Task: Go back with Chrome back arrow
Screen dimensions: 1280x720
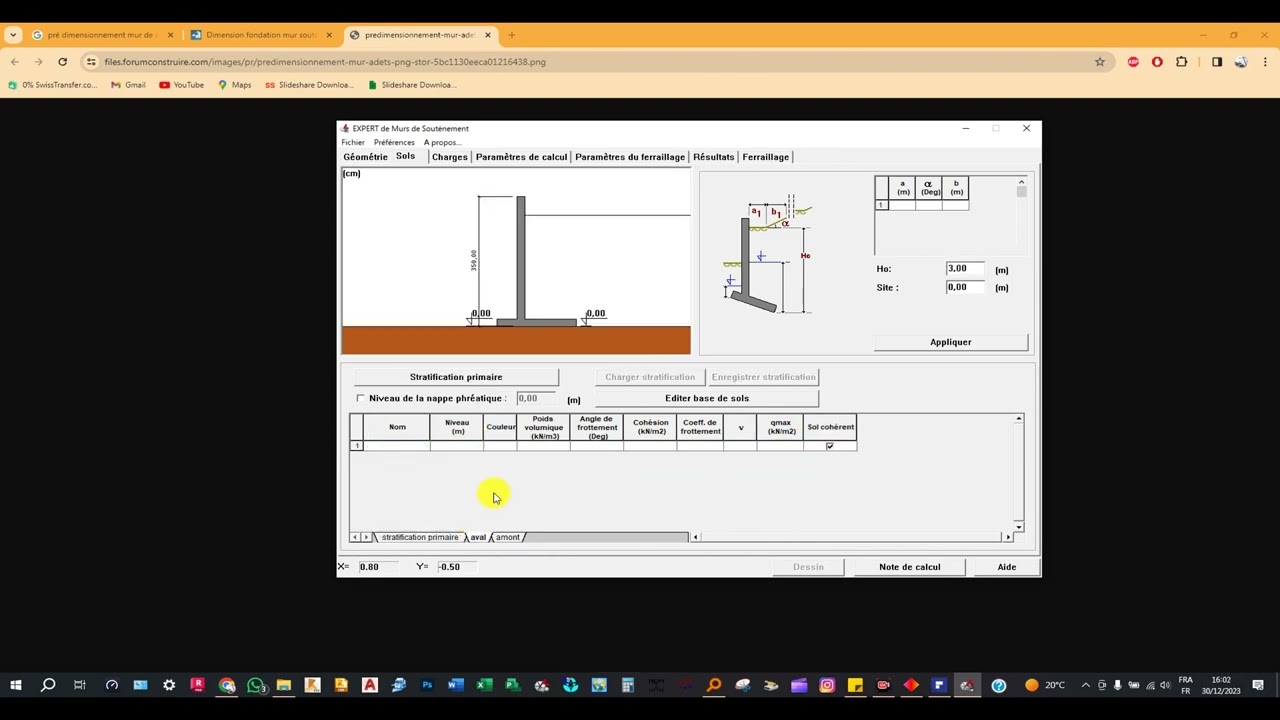Action: 14,62
